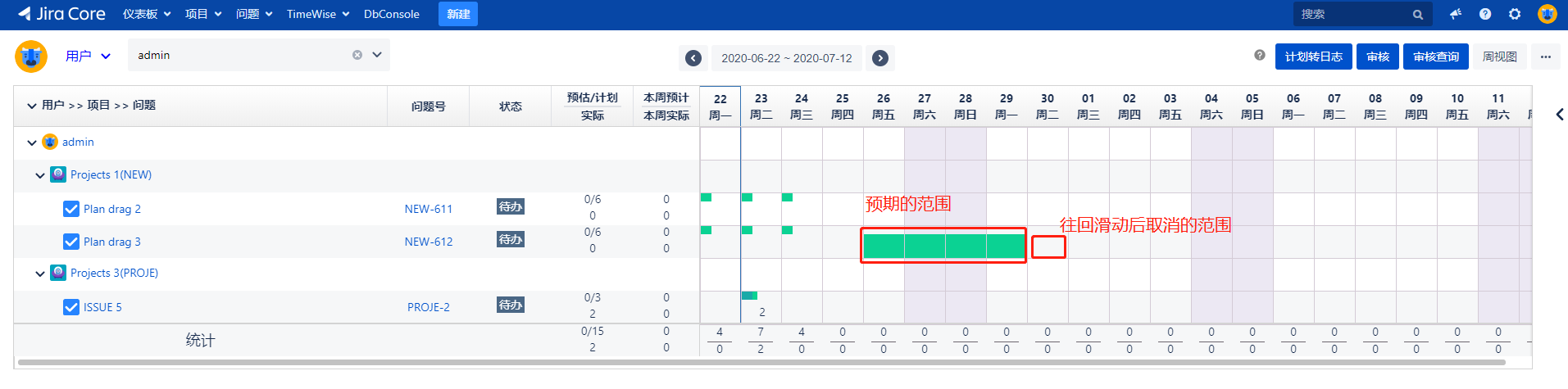Open the user profile avatar in header
The width and height of the screenshot is (1568, 389).
[x=1547, y=14]
